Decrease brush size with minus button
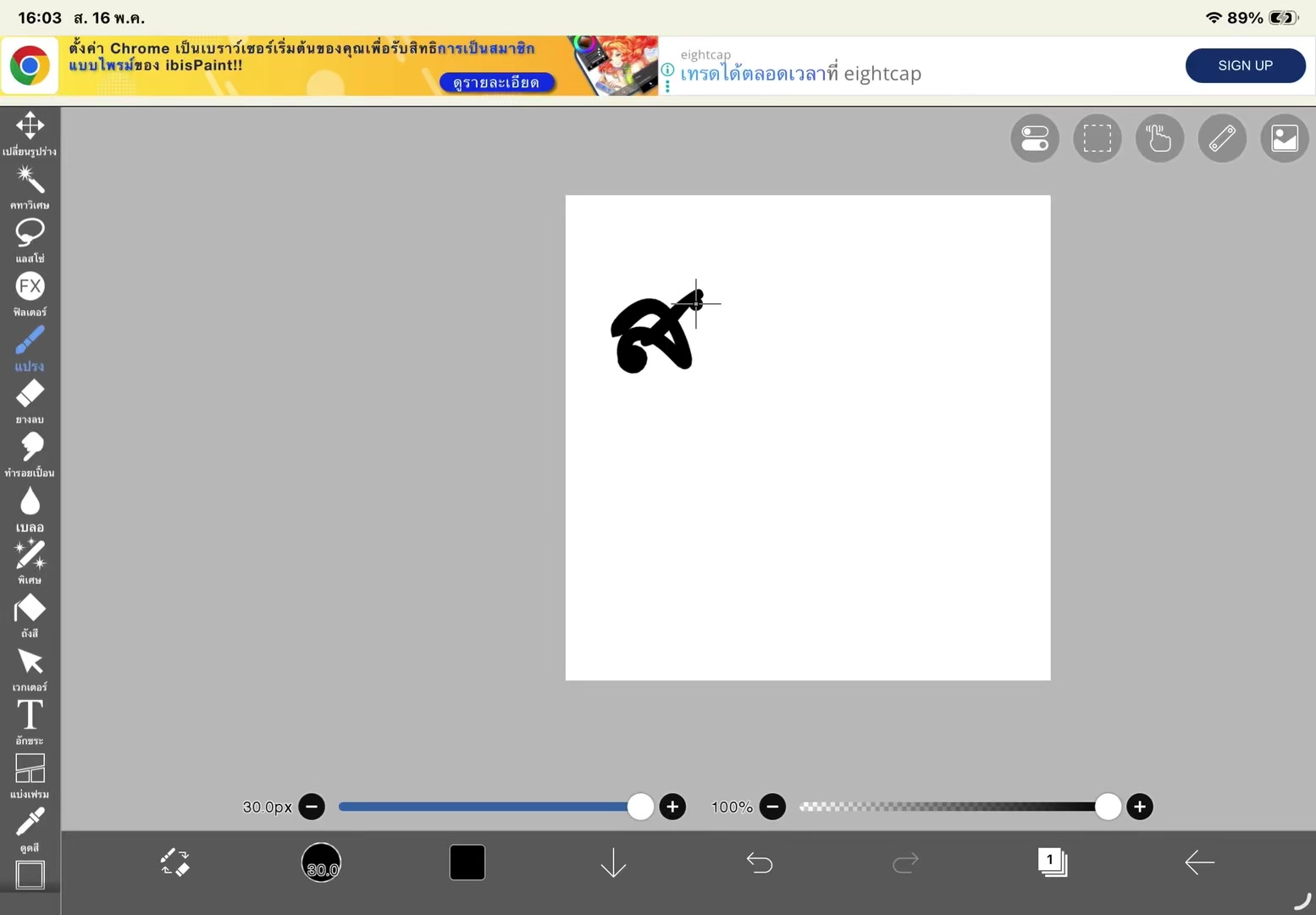This screenshot has width=1316, height=915. [x=312, y=807]
